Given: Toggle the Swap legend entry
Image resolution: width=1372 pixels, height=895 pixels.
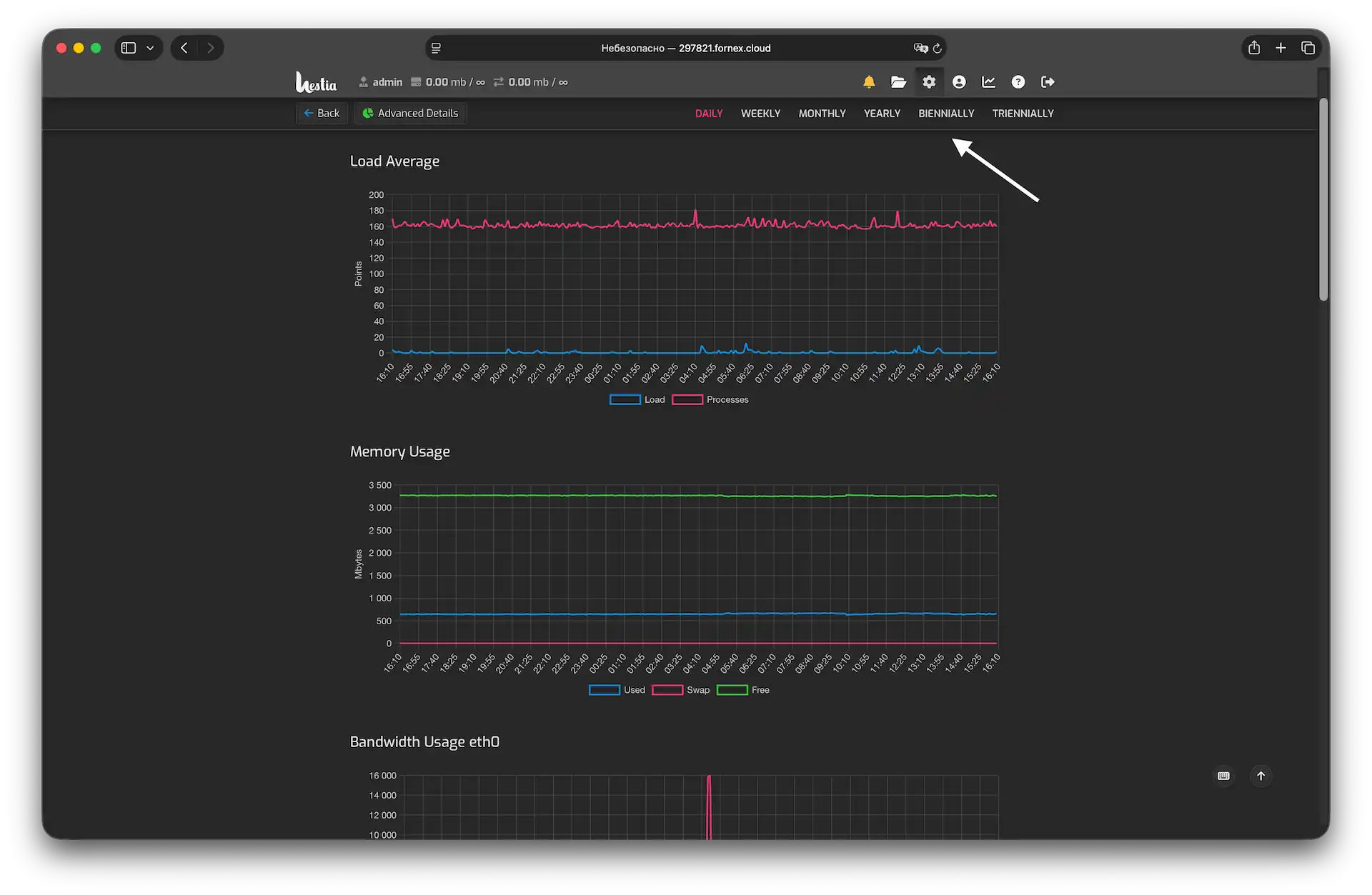Looking at the screenshot, I should coord(681,690).
